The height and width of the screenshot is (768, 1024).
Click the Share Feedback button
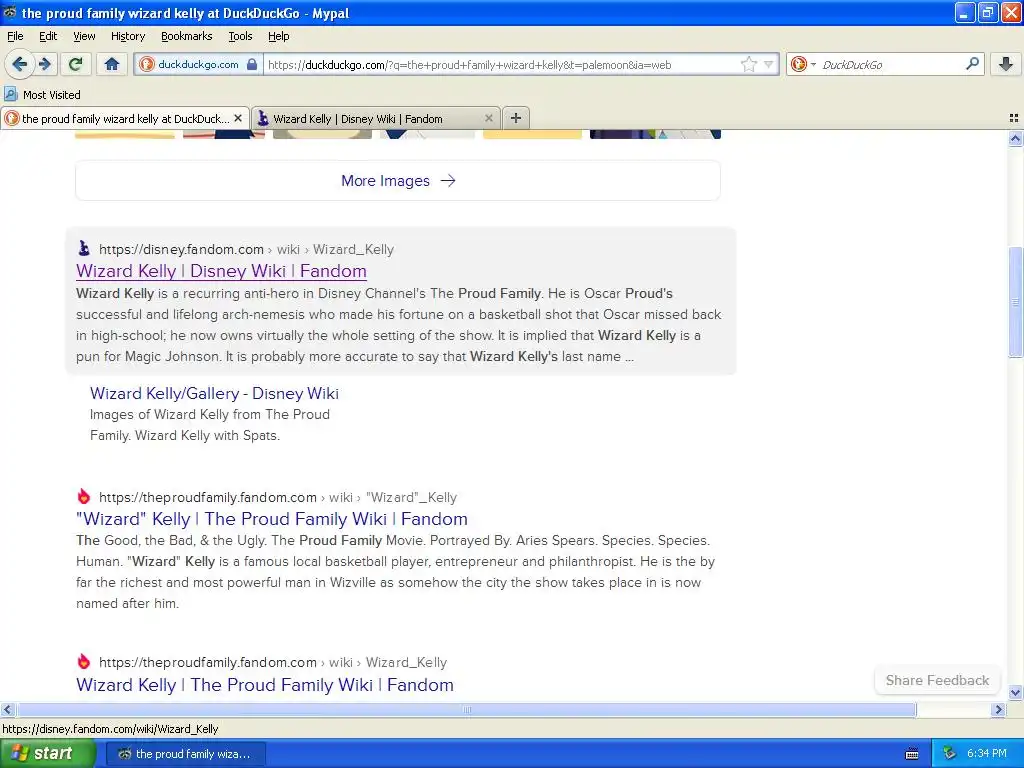(x=937, y=680)
